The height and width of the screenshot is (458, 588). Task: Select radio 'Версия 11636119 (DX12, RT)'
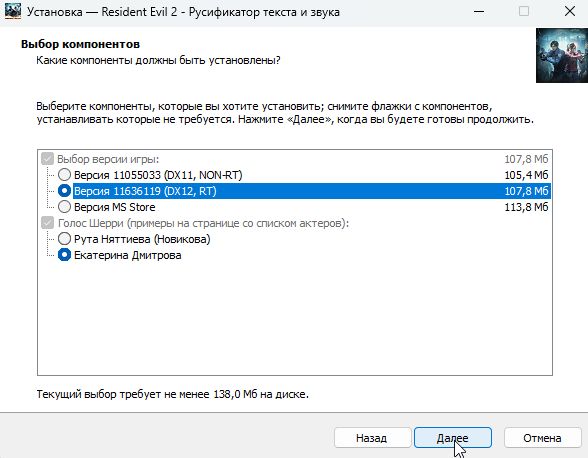[x=64, y=191]
